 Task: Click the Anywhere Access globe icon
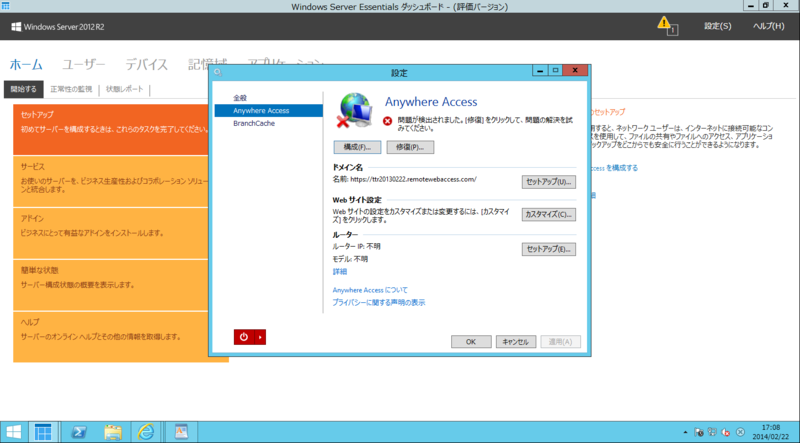pos(355,111)
